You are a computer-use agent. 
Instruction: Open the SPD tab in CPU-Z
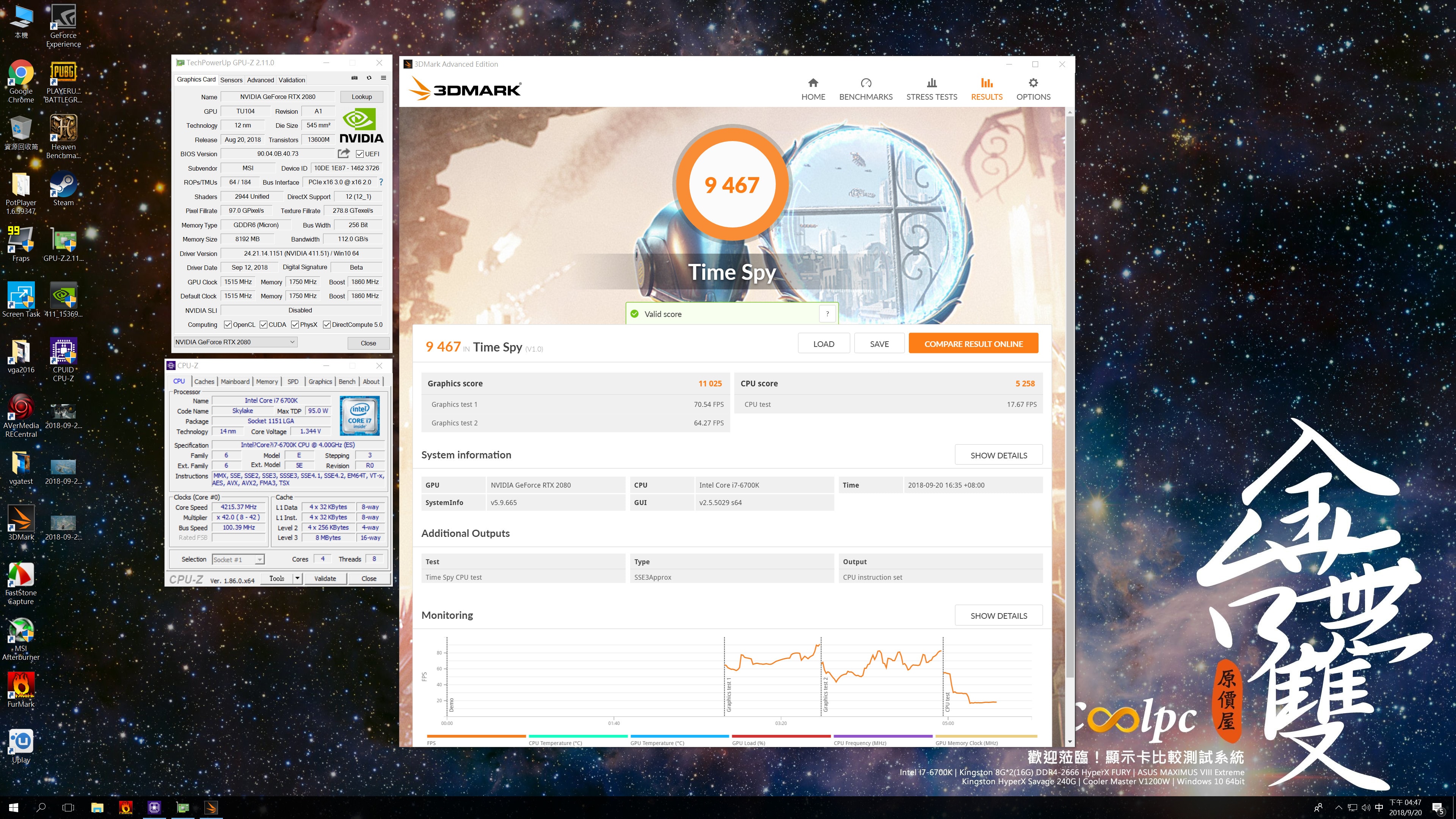(293, 381)
